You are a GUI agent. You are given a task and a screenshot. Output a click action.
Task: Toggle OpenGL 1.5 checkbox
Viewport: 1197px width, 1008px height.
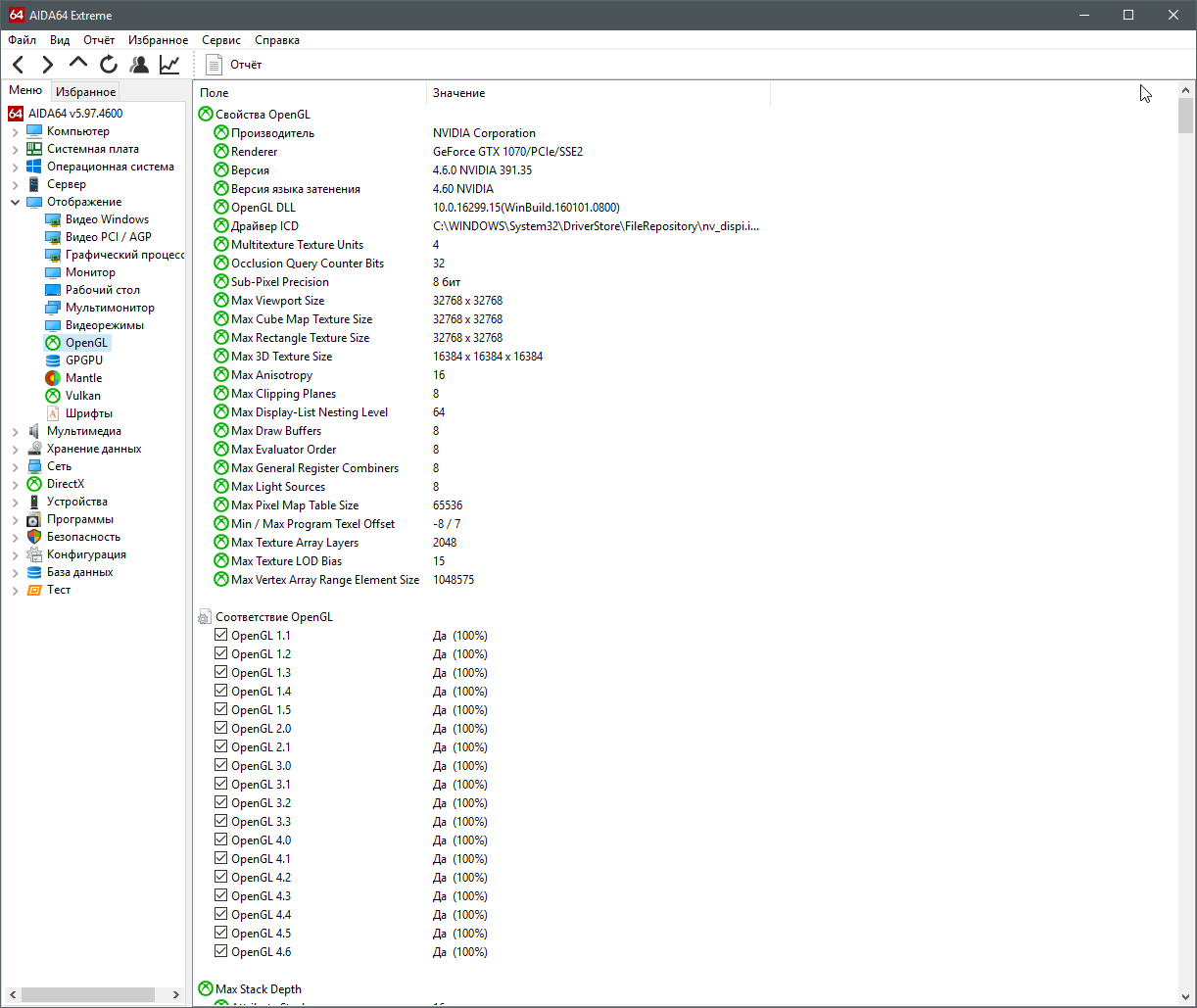pyautogui.click(x=220, y=709)
